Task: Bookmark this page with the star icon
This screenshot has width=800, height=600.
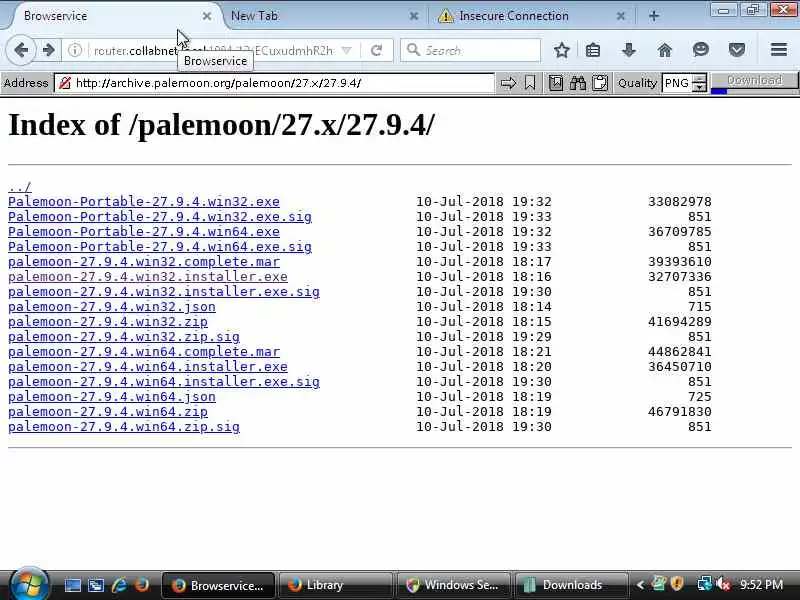Action: click(562, 50)
